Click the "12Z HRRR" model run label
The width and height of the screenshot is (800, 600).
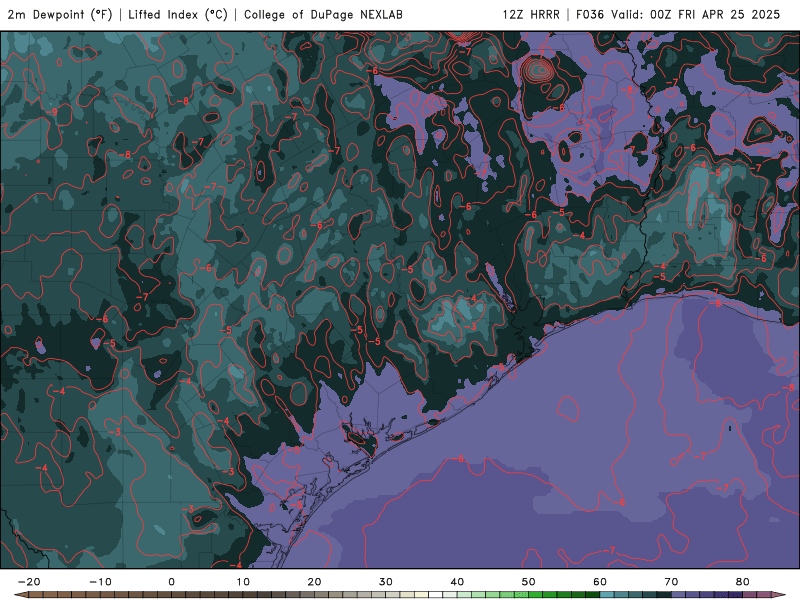[x=531, y=15]
